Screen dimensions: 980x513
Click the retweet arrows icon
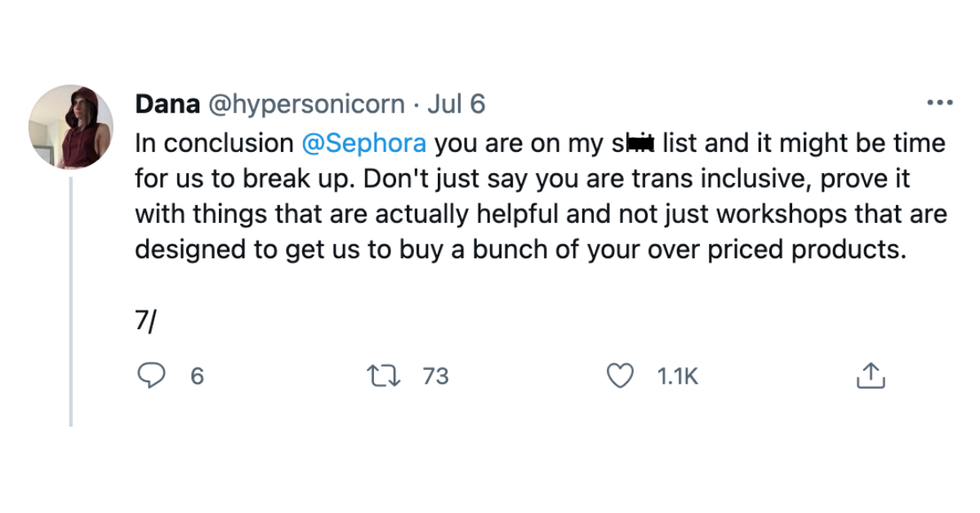coord(383,376)
